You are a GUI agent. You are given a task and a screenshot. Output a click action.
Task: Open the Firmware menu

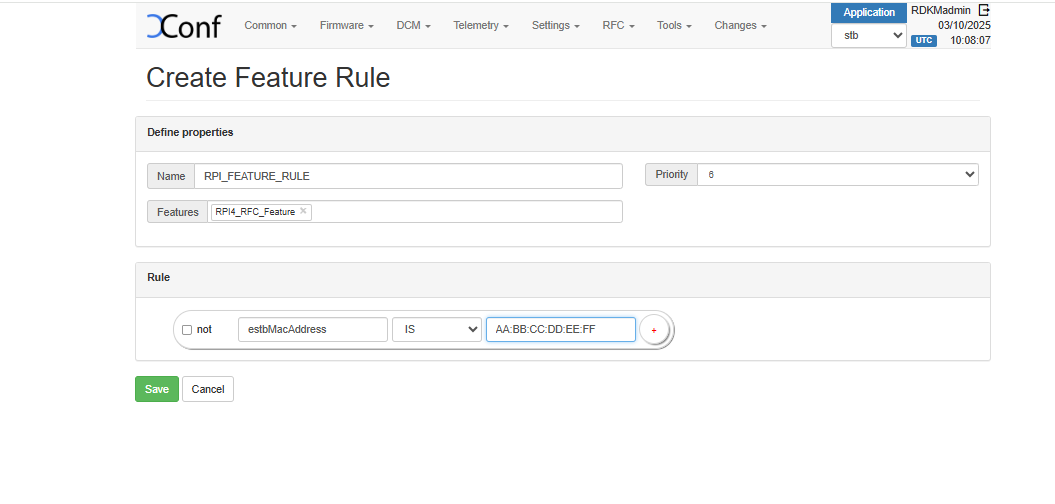(x=346, y=25)
